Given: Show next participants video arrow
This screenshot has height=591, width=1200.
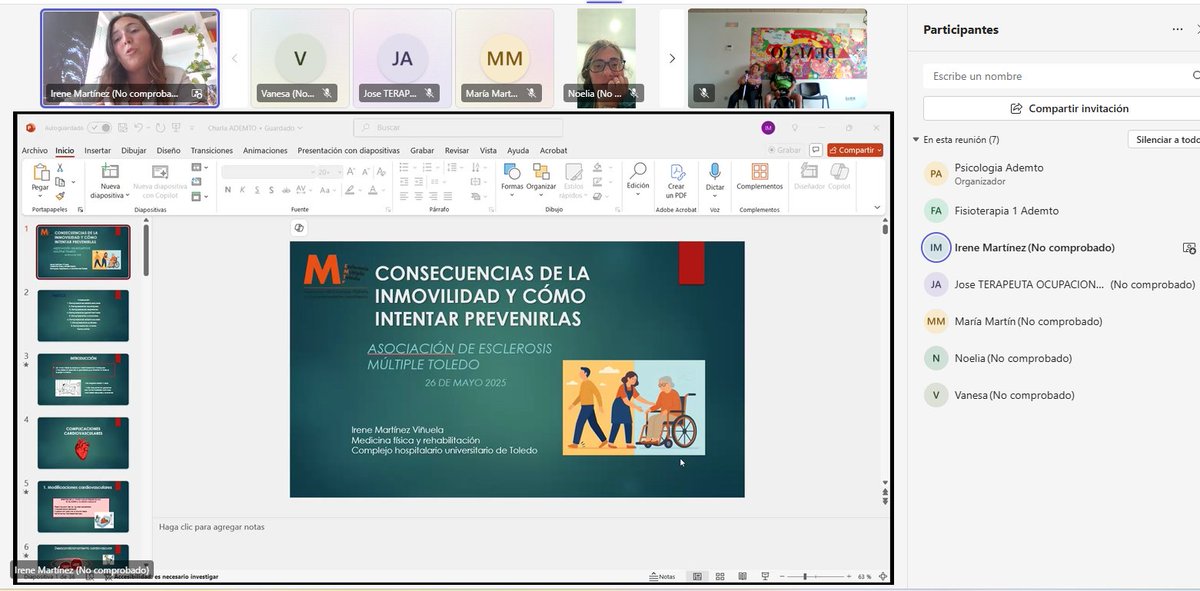Looking at the screenshot, I should pyautogui.click(x=672, y=59).
